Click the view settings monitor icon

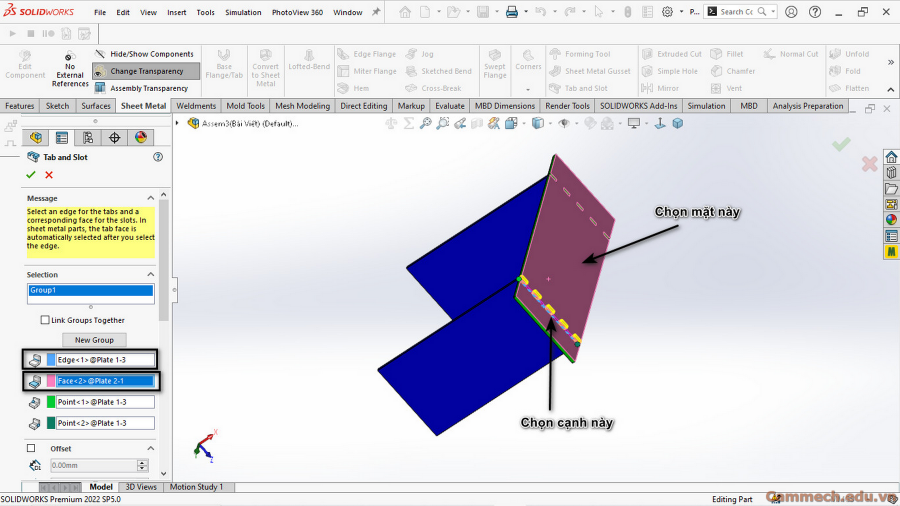point(634,123)
